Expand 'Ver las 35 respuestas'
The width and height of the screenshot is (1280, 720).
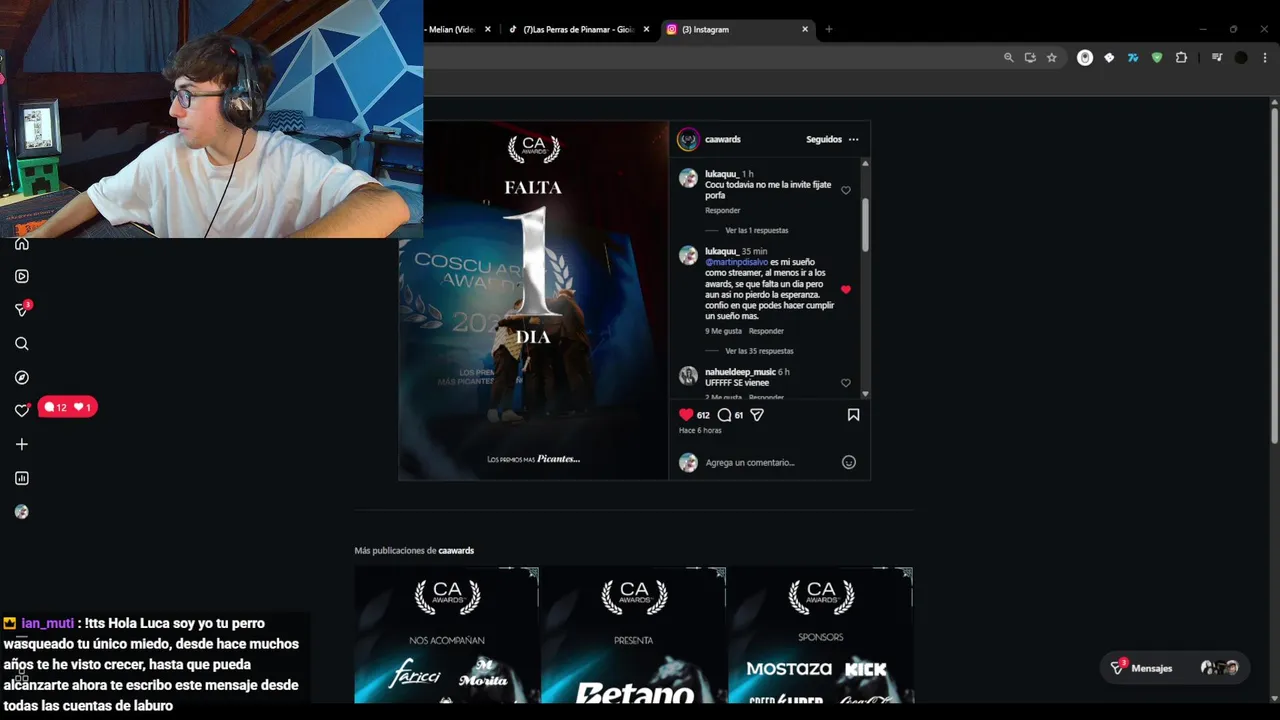(x=759, y=351)
